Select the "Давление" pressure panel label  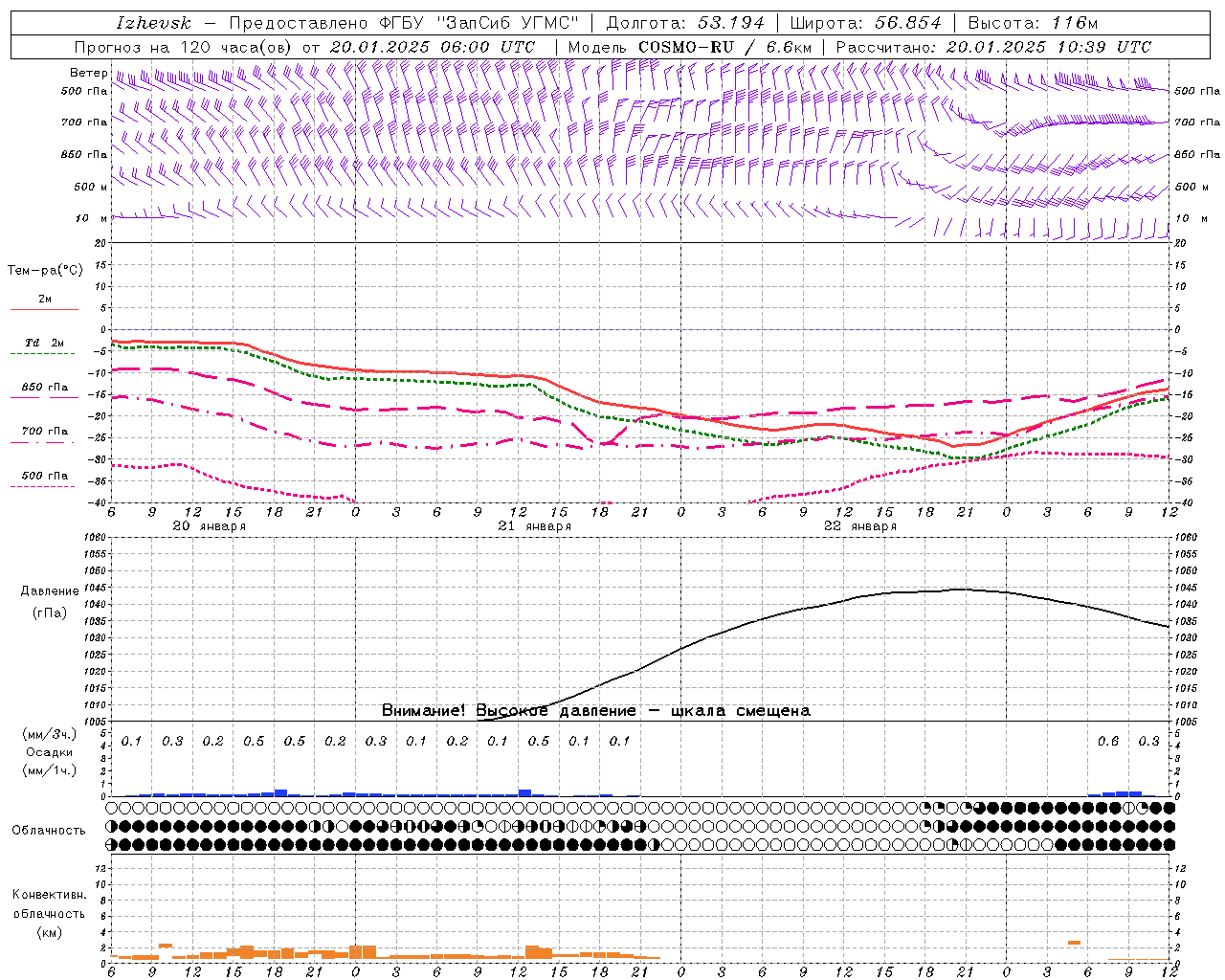coord(50,591)
